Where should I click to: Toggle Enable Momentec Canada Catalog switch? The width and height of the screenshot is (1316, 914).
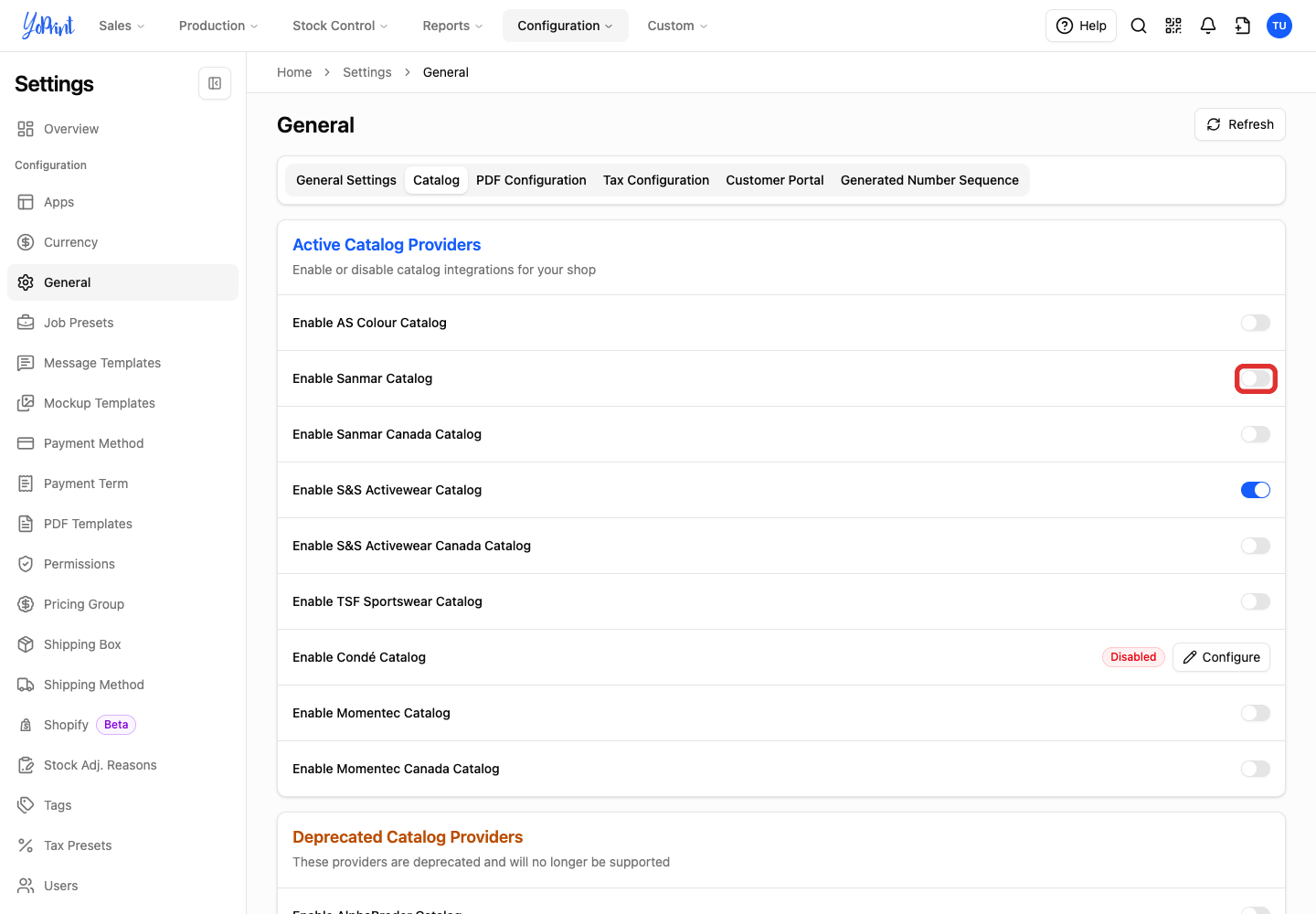pyautogui.click(x=1256, y=769)
